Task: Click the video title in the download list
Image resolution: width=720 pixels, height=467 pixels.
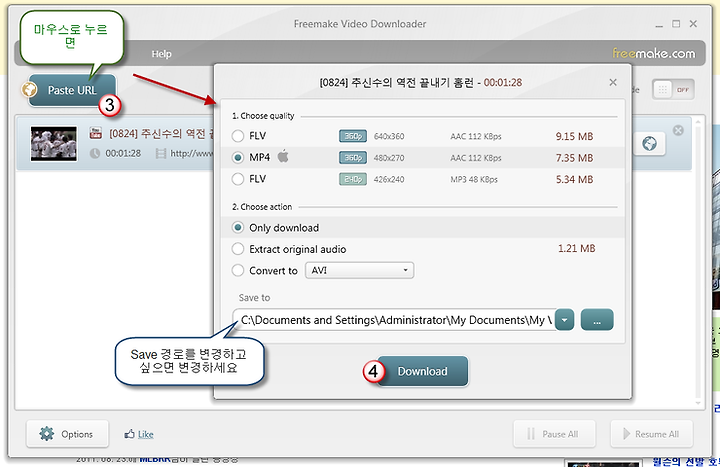Action: [161, 134]
